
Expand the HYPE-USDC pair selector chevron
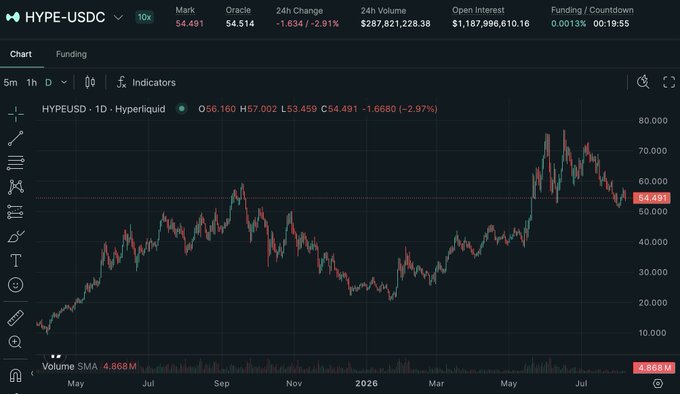pos(118,17)
